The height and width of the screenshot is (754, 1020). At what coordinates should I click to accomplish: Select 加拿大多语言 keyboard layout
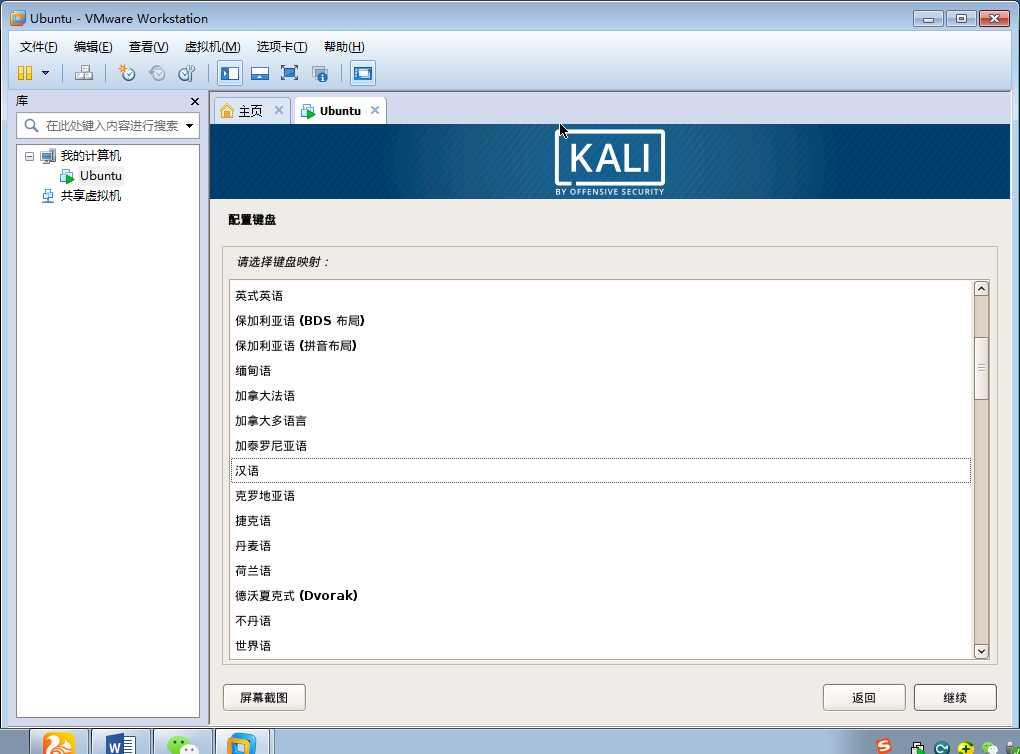pos(600,421)
